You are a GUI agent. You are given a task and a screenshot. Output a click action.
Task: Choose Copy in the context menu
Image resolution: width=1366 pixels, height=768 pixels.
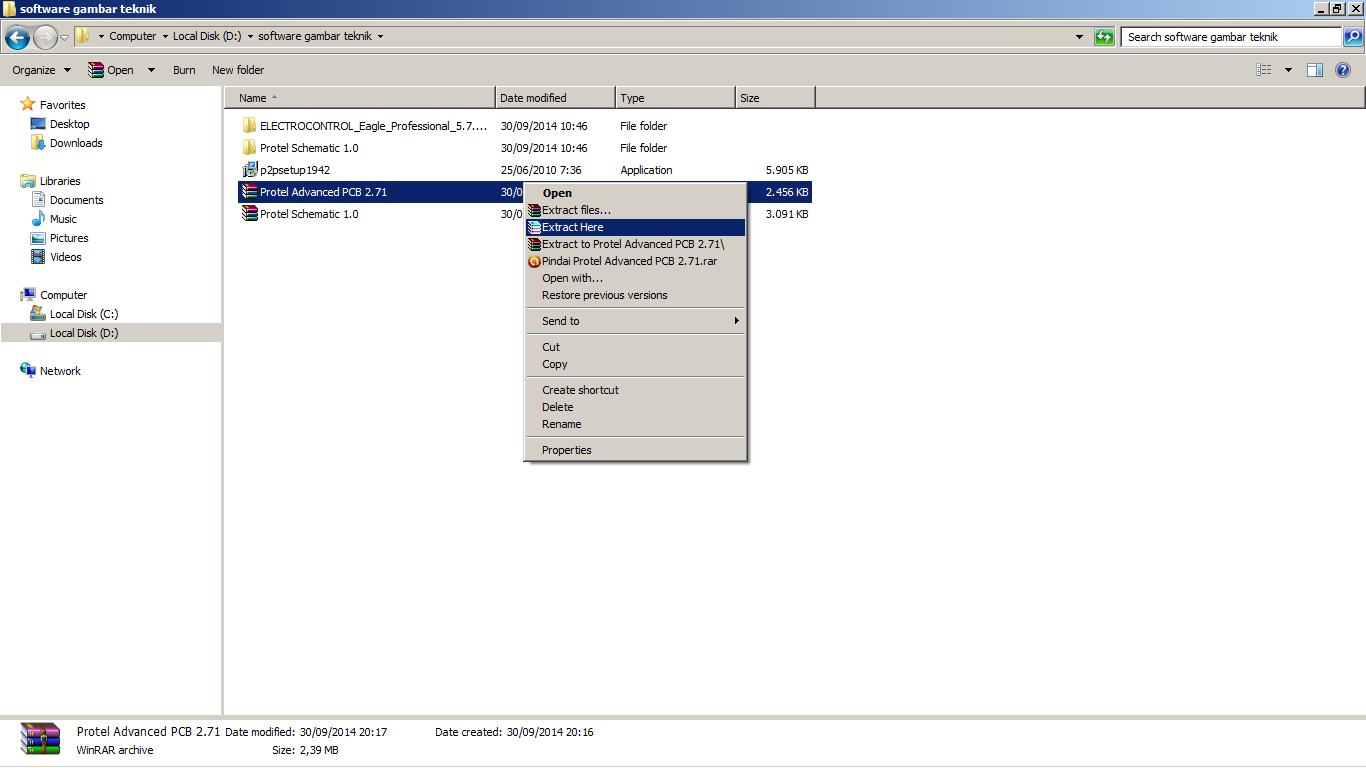tap(636, 364)
